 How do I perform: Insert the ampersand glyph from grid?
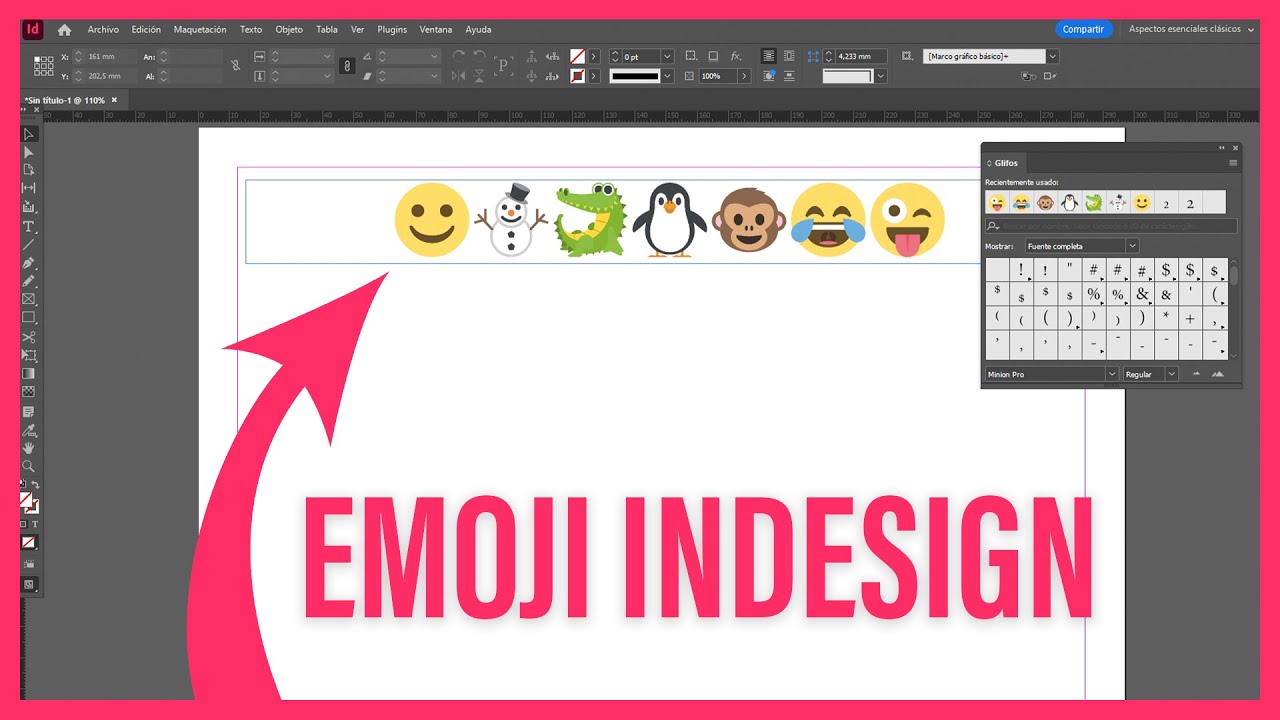click(x=1142, y=294)
